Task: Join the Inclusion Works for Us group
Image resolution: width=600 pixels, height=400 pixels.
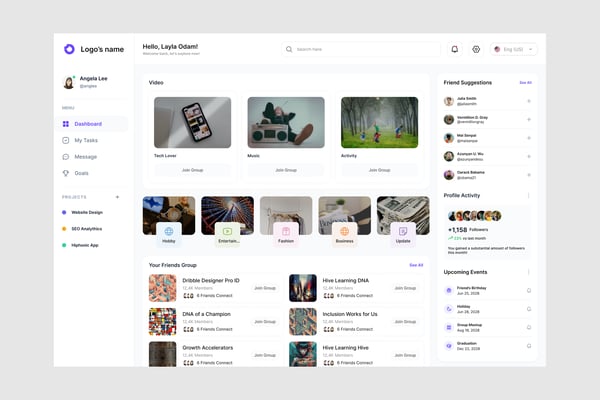Action: click(405, 322)
